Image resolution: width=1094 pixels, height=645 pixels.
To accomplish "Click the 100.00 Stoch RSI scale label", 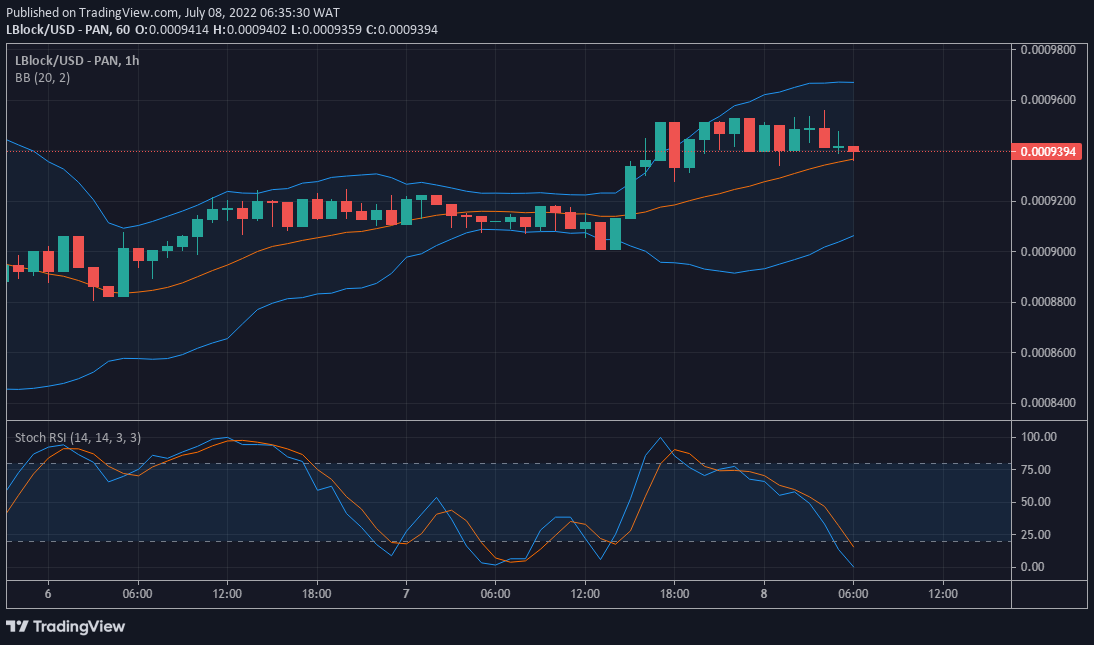I will [1039, 437].
